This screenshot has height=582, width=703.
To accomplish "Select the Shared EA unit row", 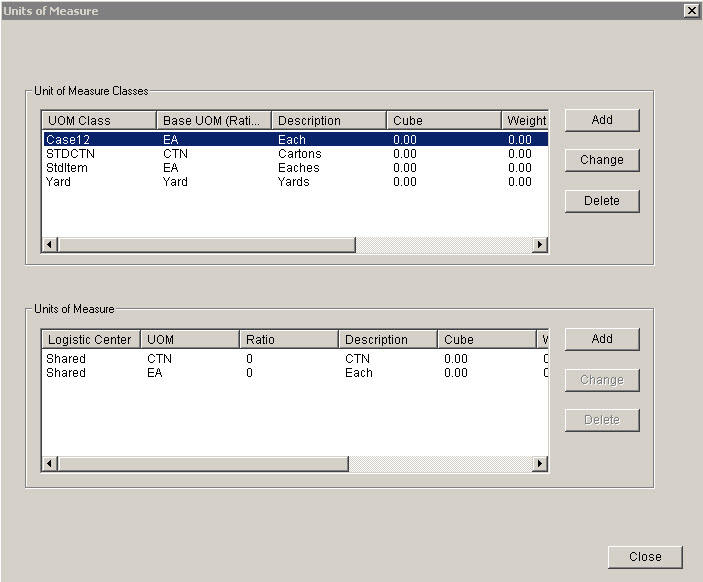I will 295,373.
